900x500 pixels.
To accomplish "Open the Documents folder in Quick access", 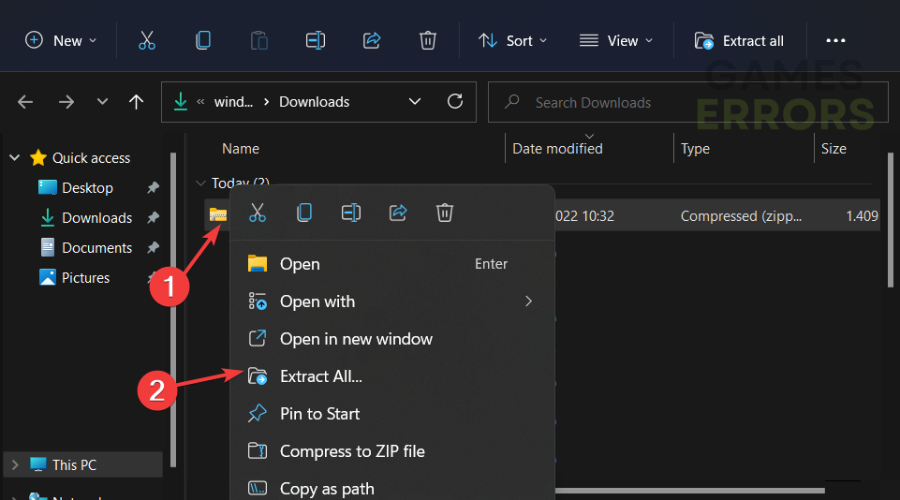I will 96,248.
